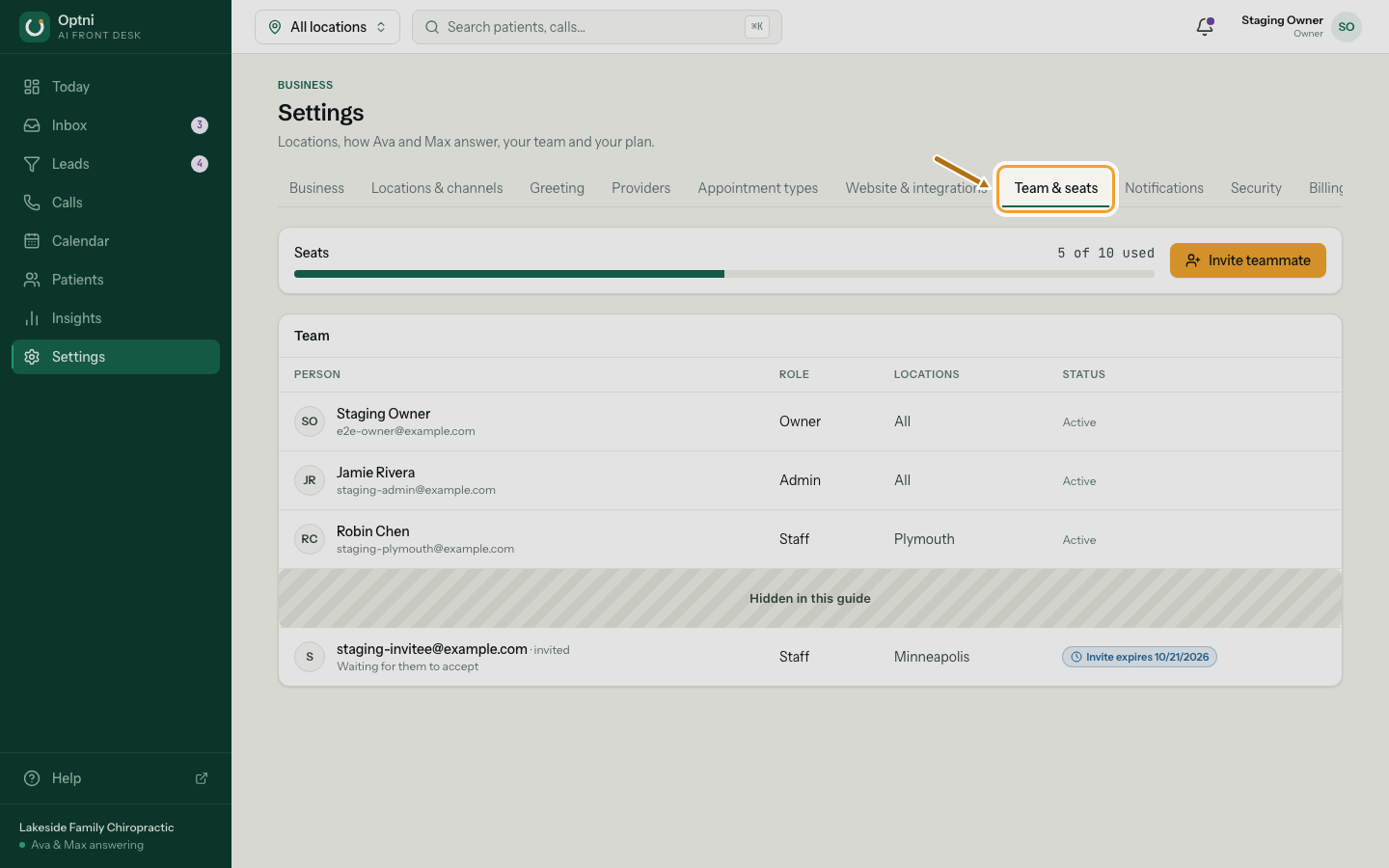The height and width of the screenshot is (868, 1389).
Task: Open the Locations & channels tab
Action: pyautogui.click(x=437, y=188)
